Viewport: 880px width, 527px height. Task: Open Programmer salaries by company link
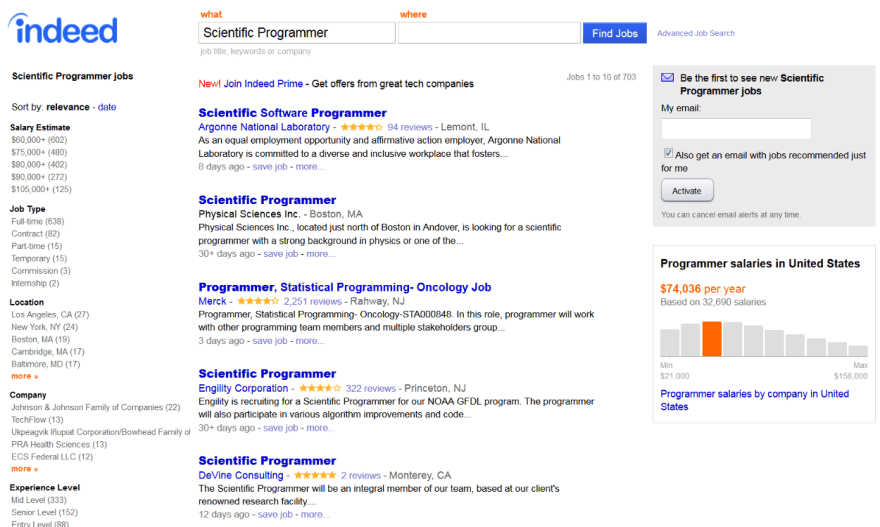point(754,400)
